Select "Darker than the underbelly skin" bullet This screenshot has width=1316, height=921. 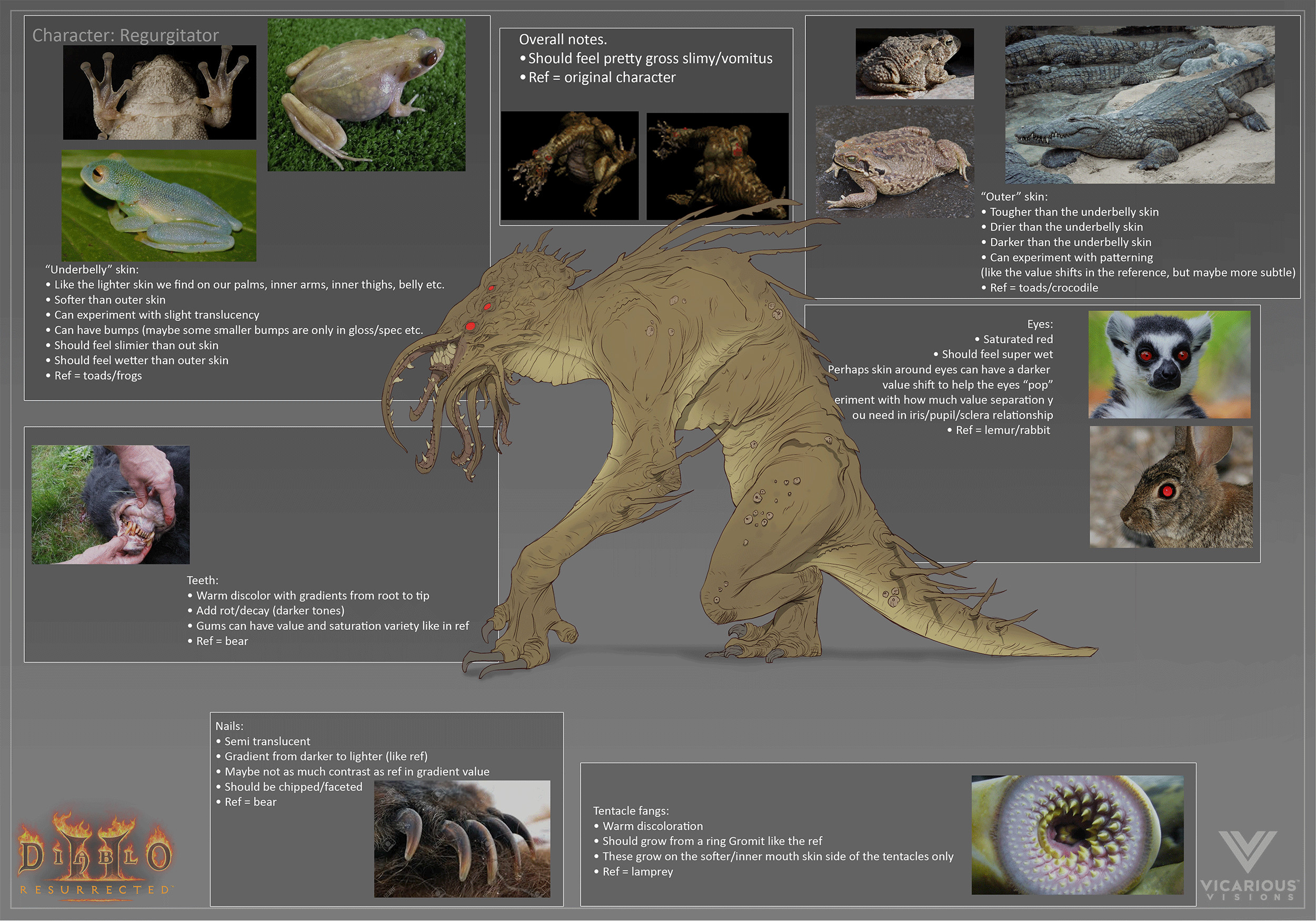[1066, 243]
